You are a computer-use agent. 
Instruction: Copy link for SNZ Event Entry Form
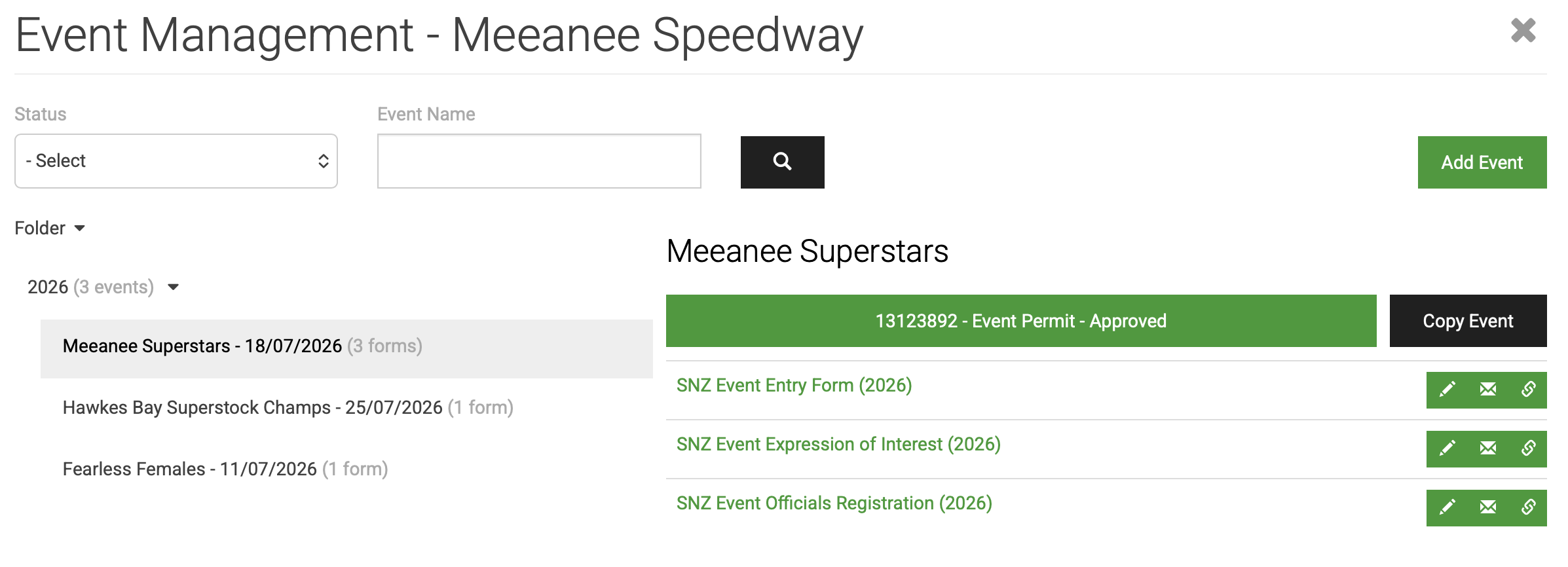[1528, 390]
